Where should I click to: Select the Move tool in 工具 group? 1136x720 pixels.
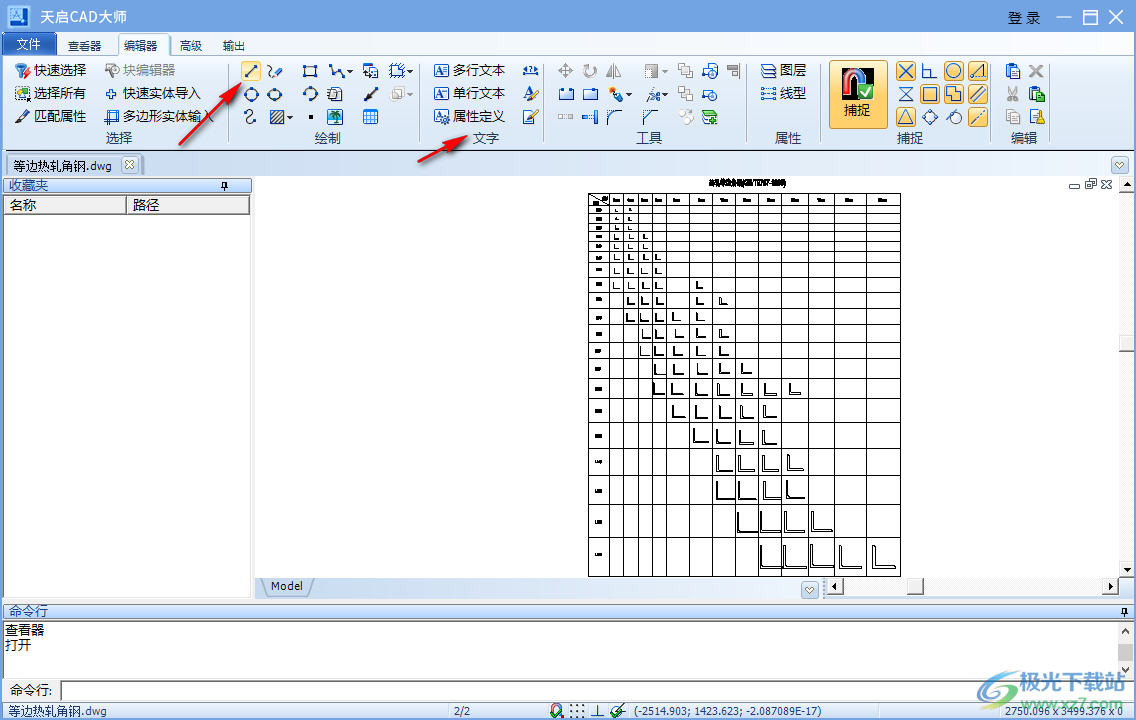click(566, 71)
